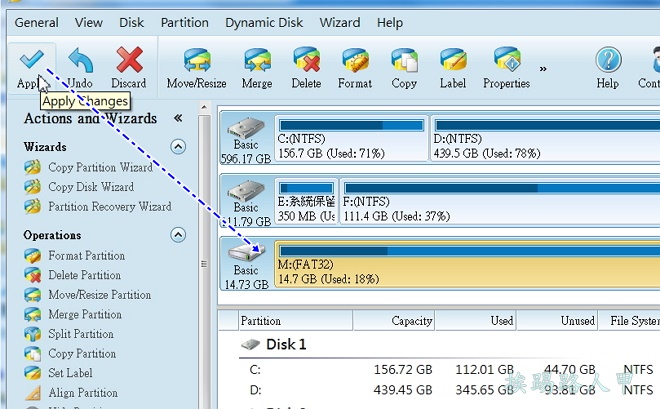660x409 pixels.
Task: Click the Discard red X icon
Action: point(129,60)
